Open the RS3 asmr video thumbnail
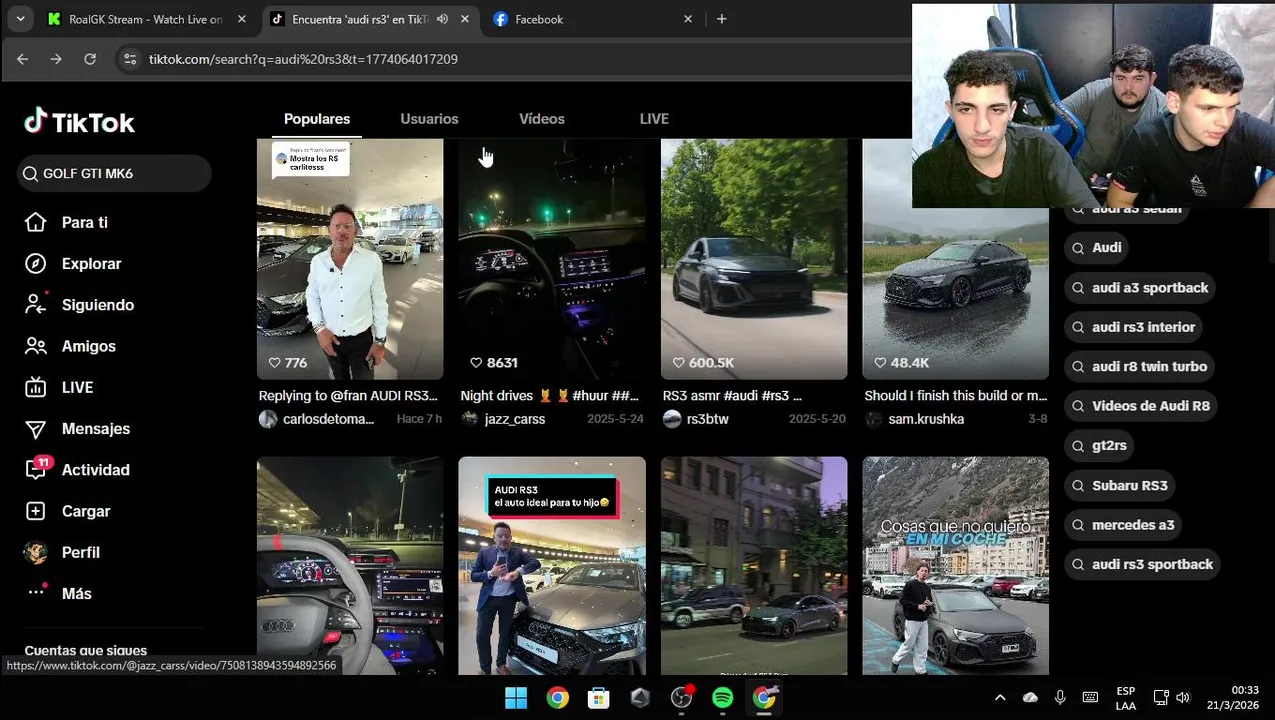1275x720 pixels. pos(754,259)
